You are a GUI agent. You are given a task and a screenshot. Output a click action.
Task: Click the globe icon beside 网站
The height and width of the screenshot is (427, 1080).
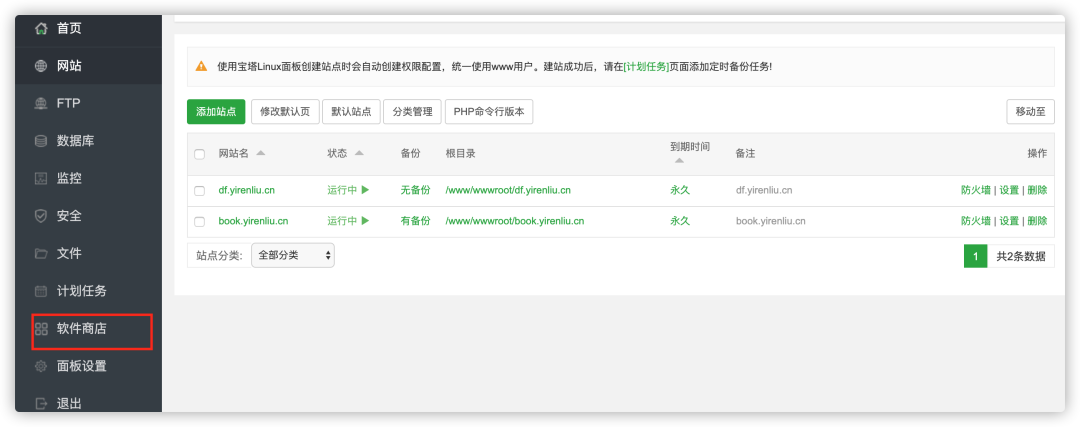[x=41, y=66]
